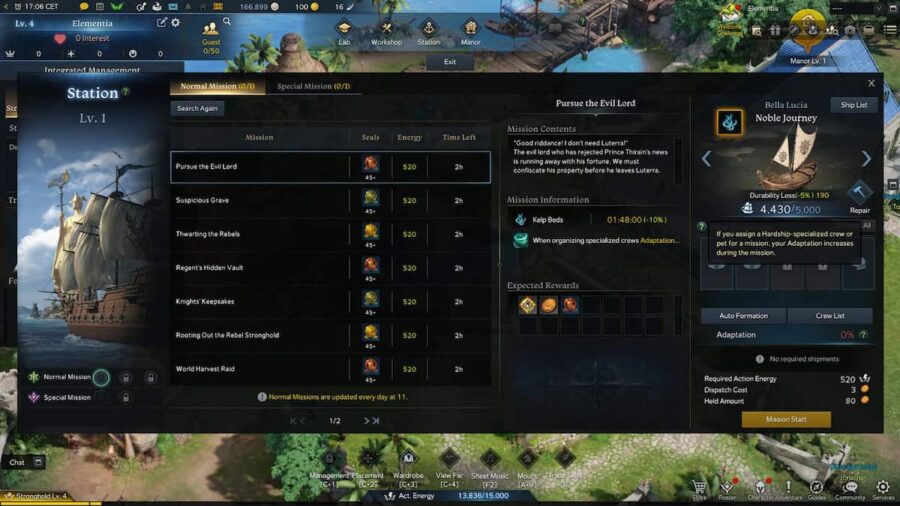Open the Manor icon
Image resolution: width=900 pixels, height=506 pixels.
470,32
